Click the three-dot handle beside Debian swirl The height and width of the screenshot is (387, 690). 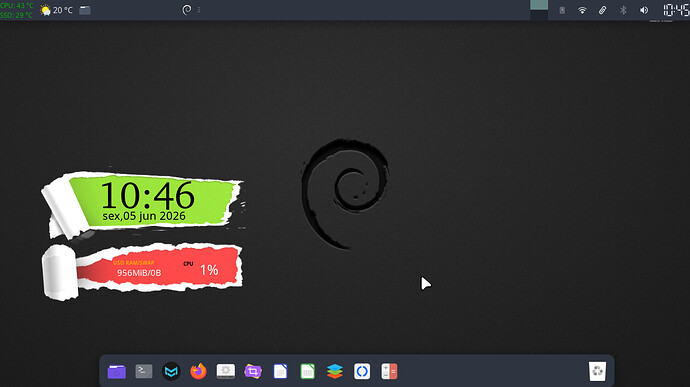pos(199,10)
